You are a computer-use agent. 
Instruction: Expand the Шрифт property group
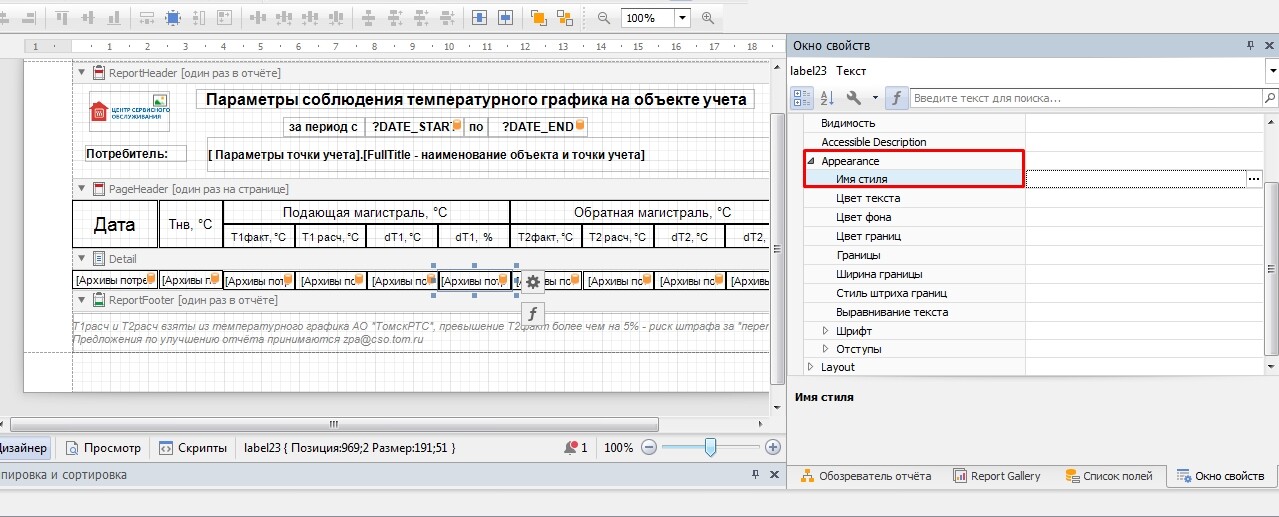[826, 331]
